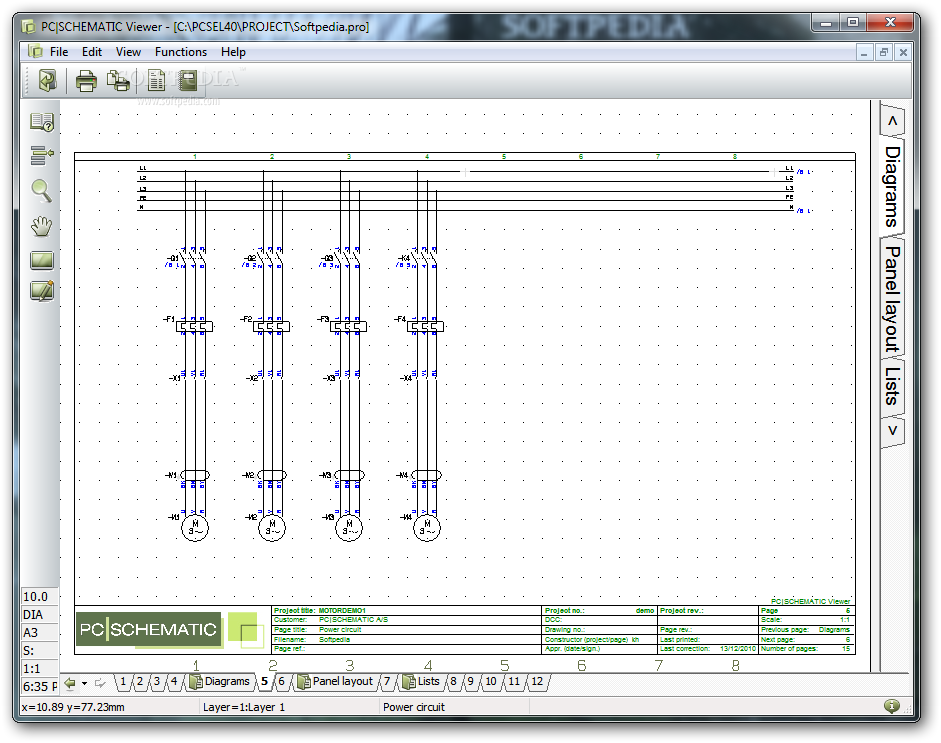This screenshot has width=941, height=743.
Task: Select page tab 10 at bottom
Action: (491, 682)
